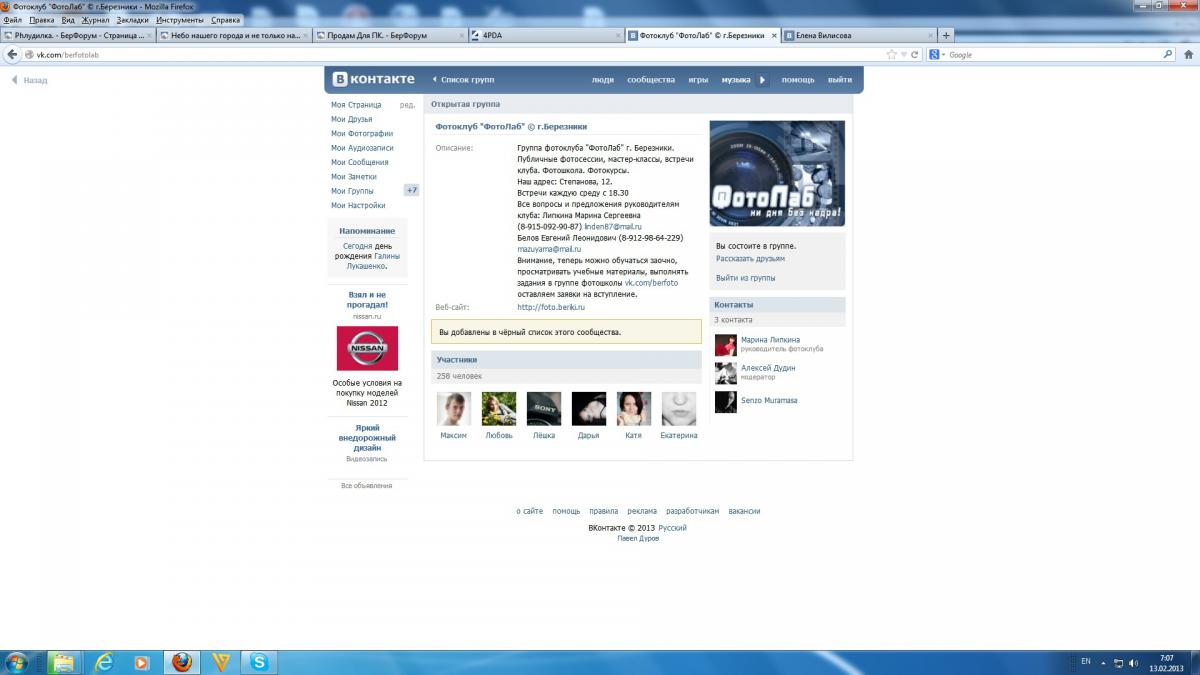
Task: Launch Internet Explorer from the taskbar
Action: (103, 662)
